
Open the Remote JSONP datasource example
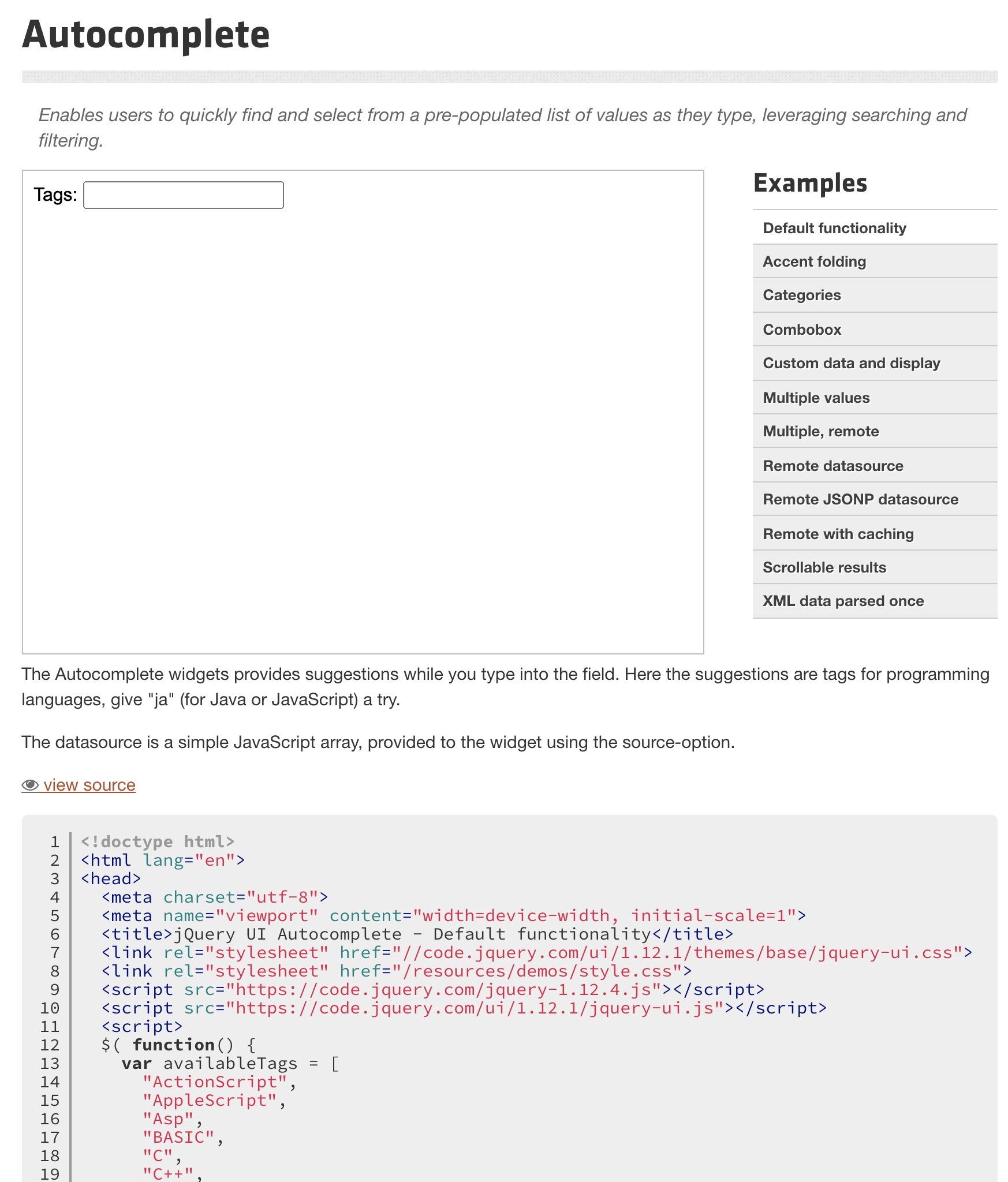point(875,499)
